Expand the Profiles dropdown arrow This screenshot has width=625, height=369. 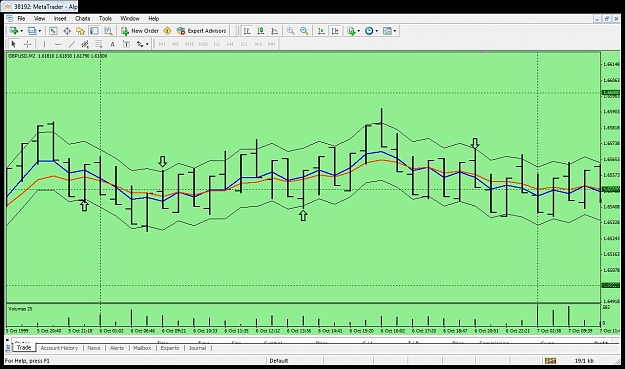tap(39, 31)
